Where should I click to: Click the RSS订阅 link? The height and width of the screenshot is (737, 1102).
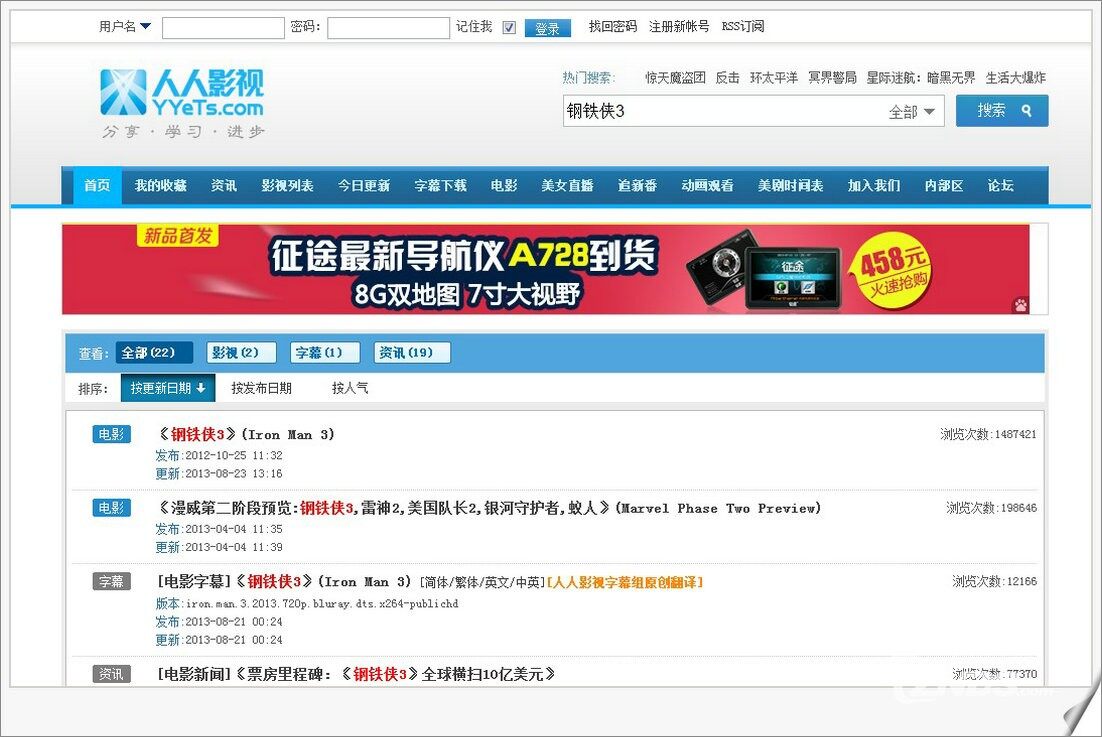(x=743, y=27)
